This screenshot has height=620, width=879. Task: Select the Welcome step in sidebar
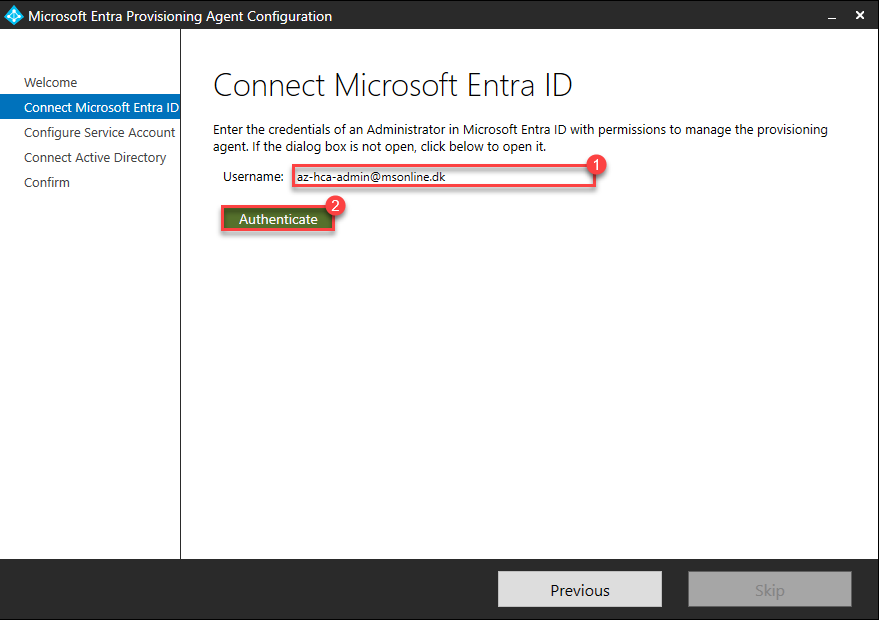coord(50,82)
